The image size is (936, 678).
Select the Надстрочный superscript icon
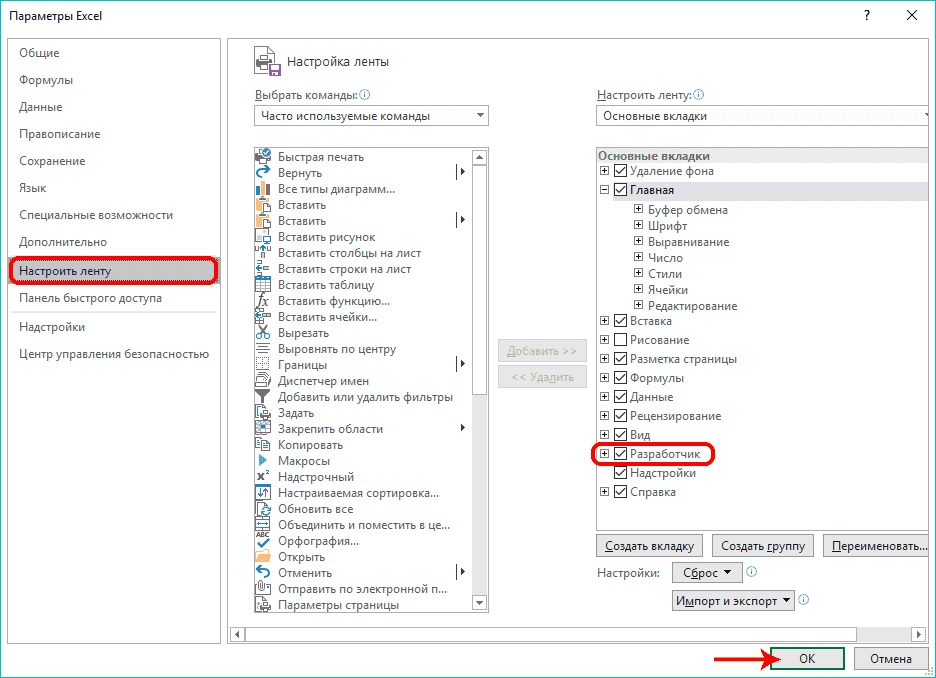[x=263, y=477]
